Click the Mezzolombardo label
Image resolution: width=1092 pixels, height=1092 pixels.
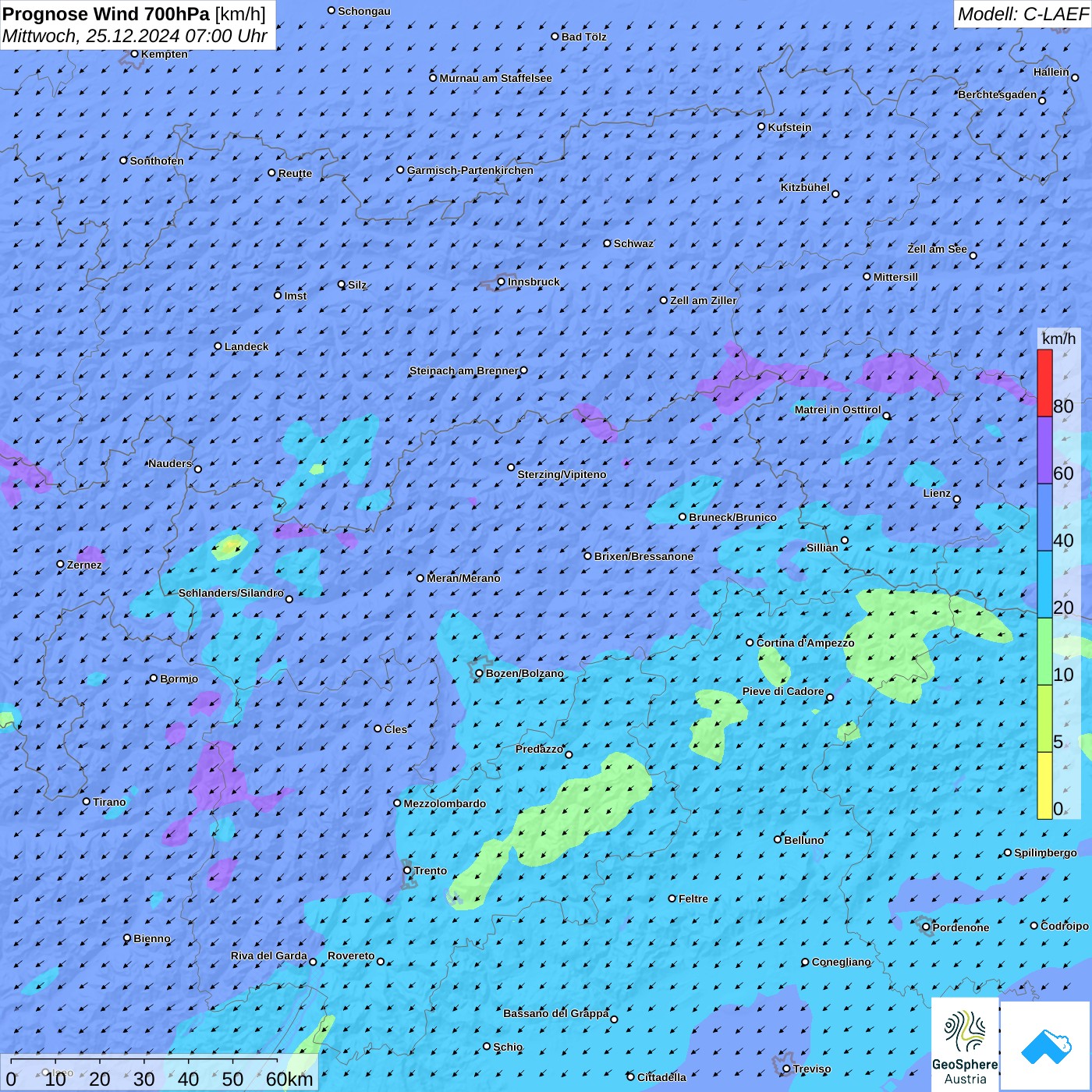(x=445, y=803)
